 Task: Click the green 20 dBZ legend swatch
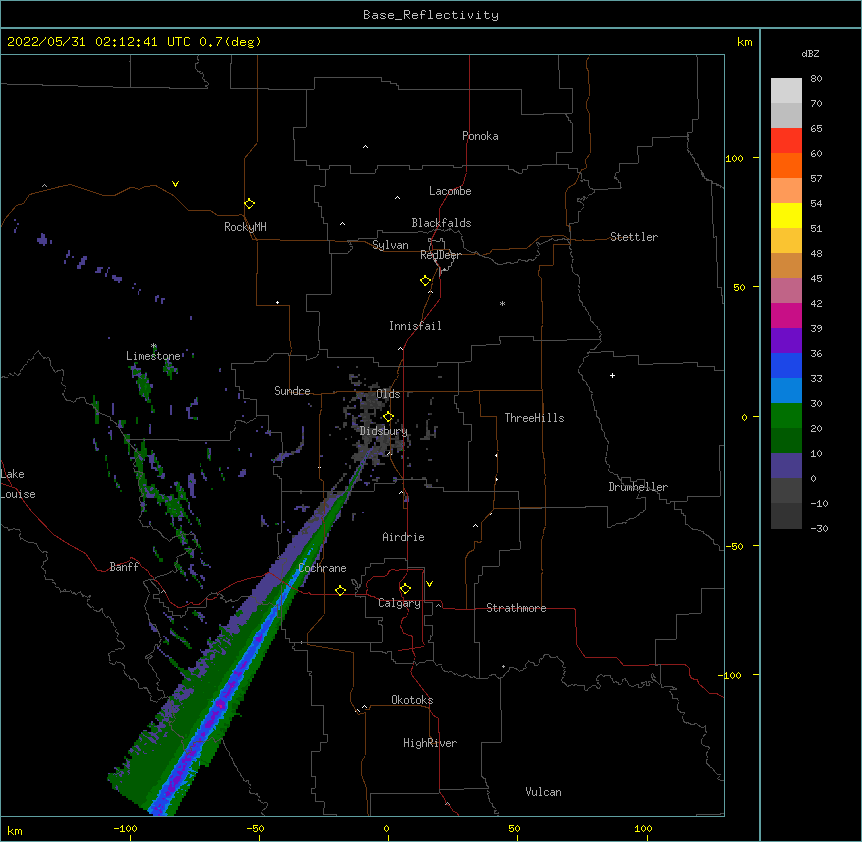(786, 416)
